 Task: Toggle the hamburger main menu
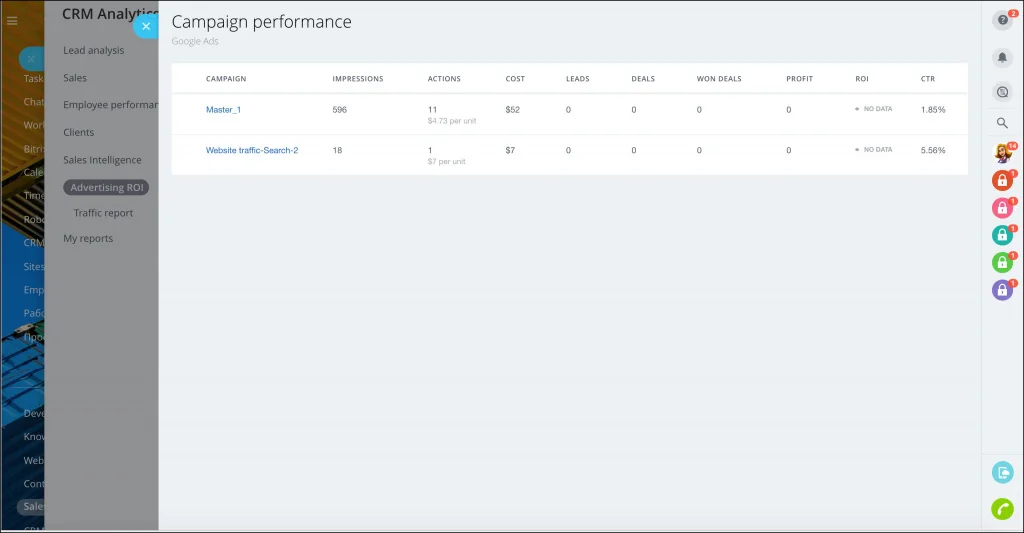click(12, 21)
